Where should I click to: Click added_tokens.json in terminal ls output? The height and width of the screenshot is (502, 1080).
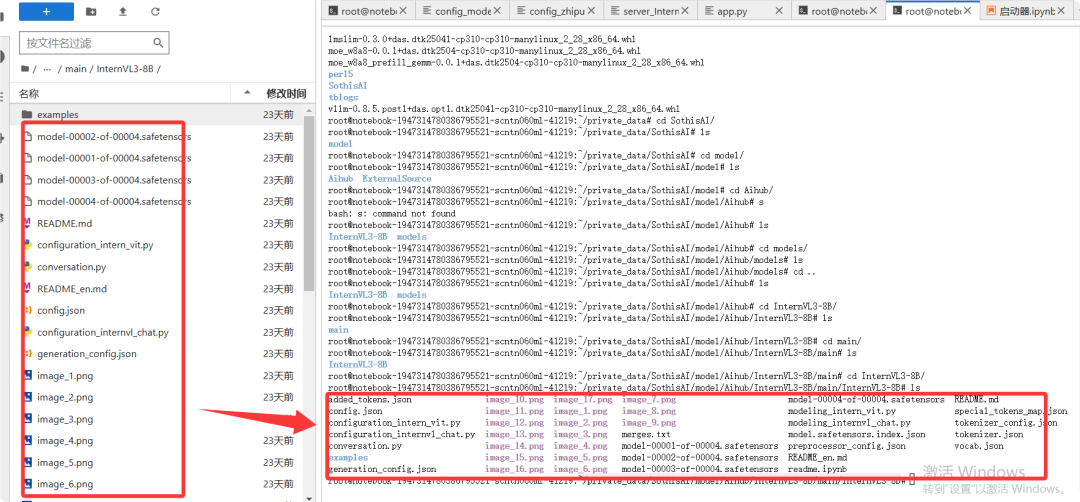(370, 399)
